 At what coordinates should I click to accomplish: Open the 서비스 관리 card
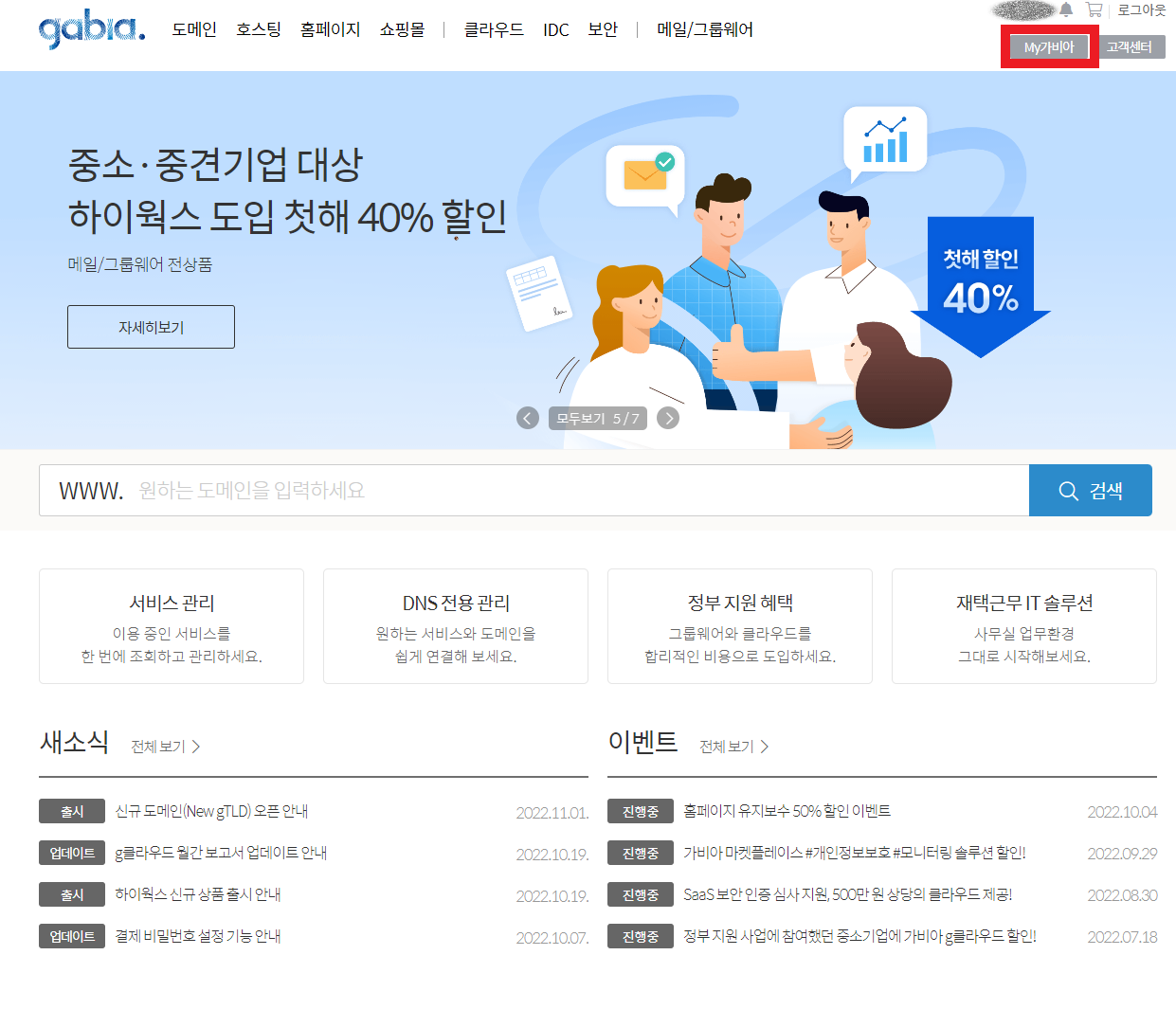pyautogui.click(x=172, y=626)
